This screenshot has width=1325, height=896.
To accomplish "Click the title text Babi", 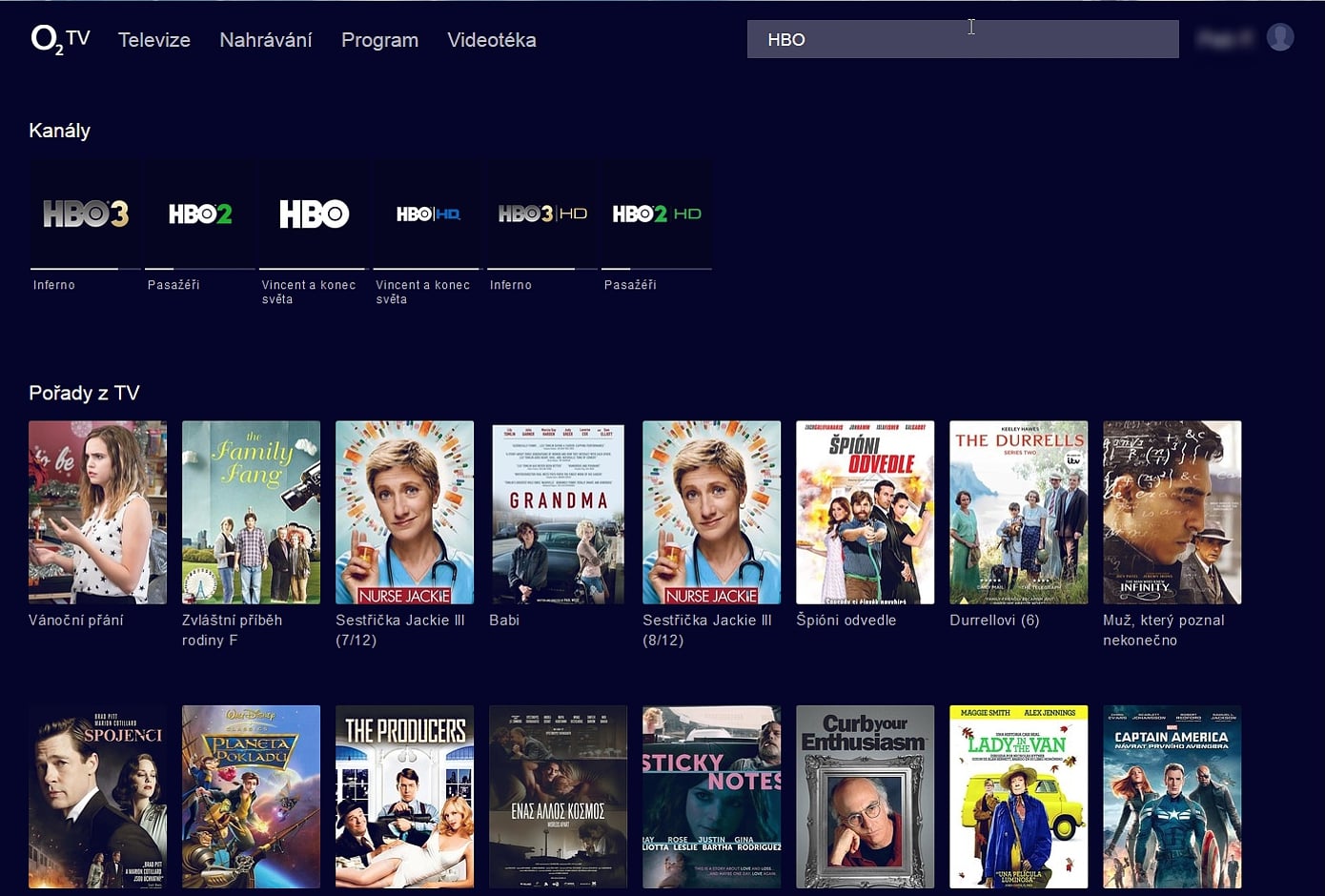I will pyautogui.click(x=504, y=621).
